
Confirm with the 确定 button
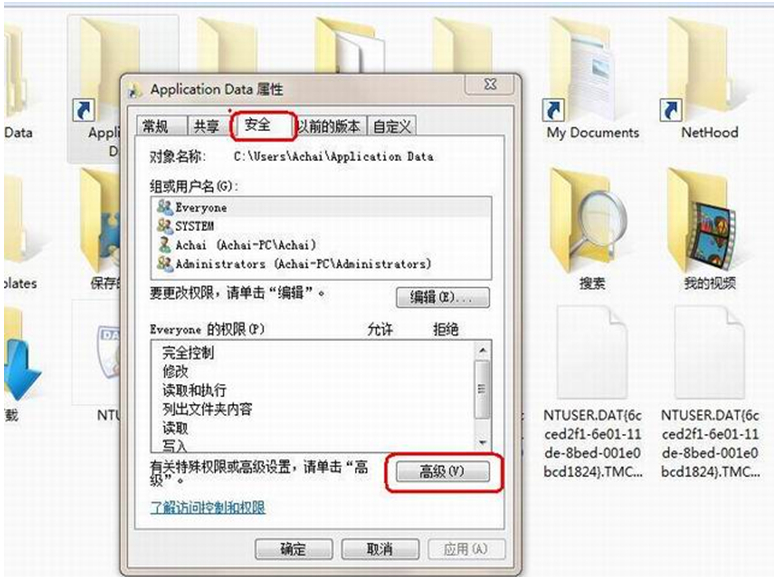click(294, 549)
